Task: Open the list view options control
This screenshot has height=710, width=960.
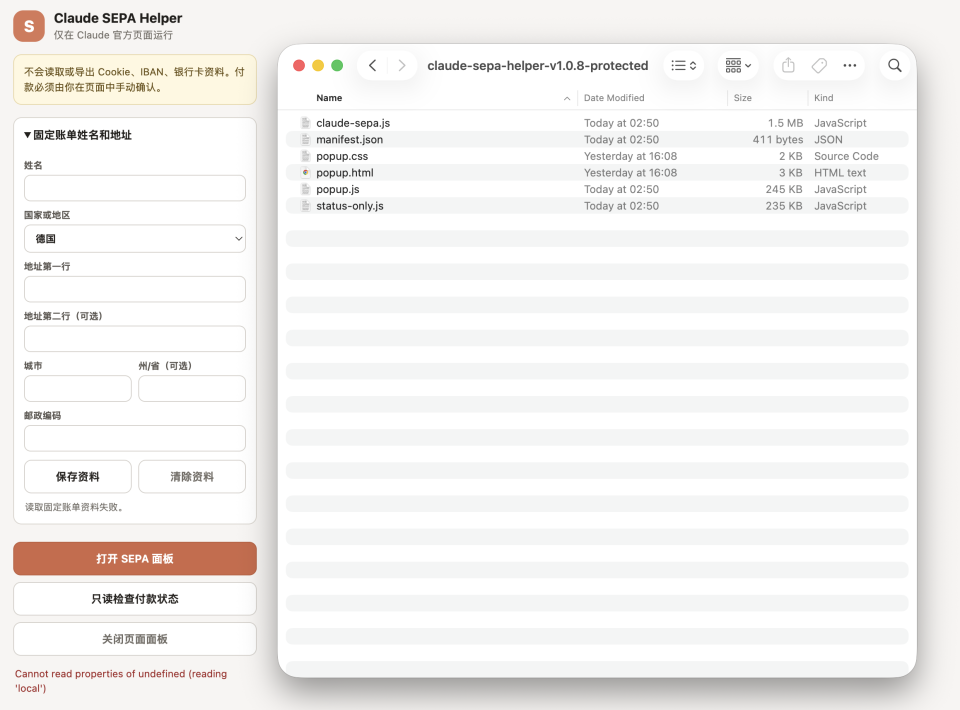Action: coord(683,65)
